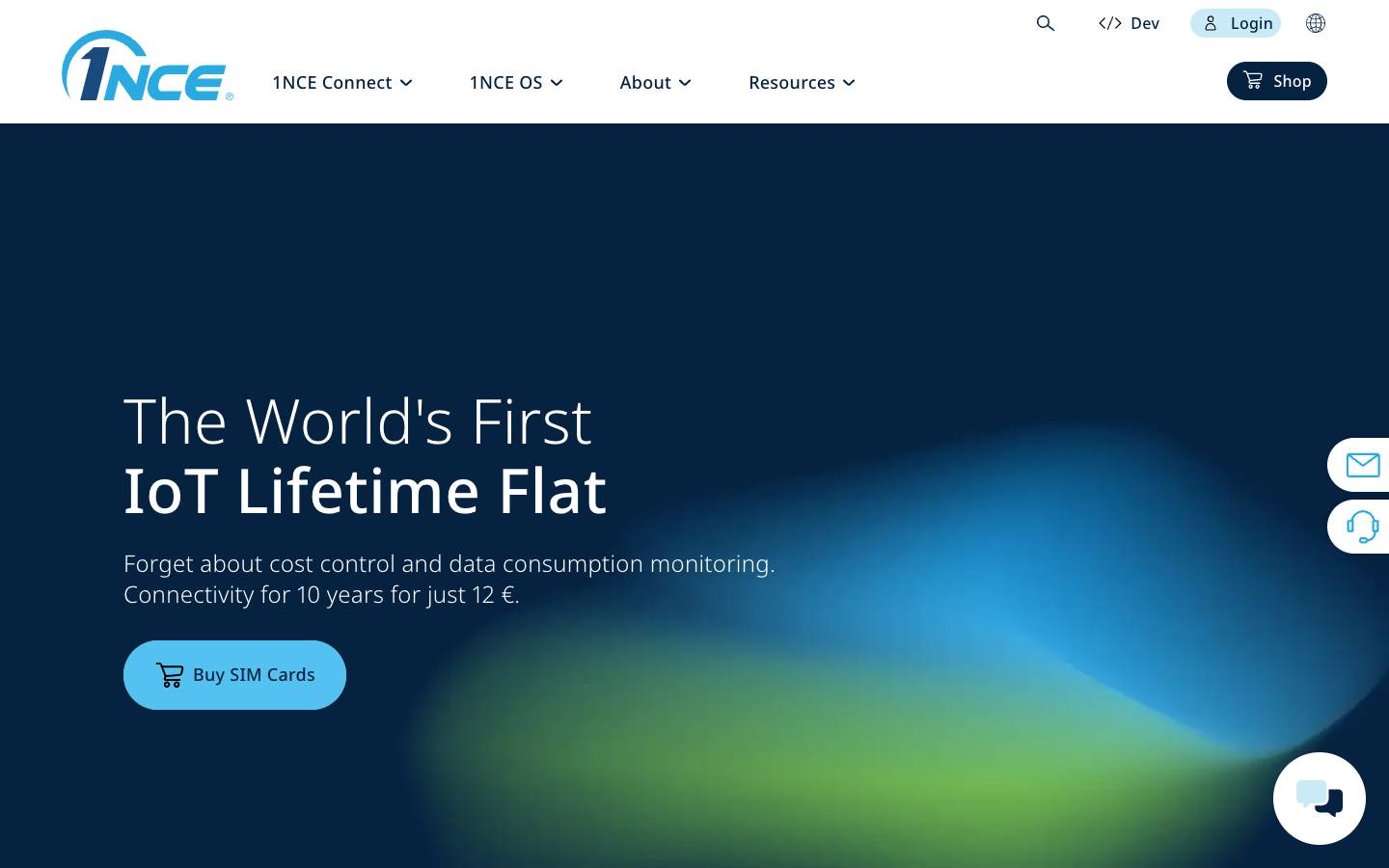Open the chat bubble widget
This screenshot has width=1389, height=868.
point(1320,799)
